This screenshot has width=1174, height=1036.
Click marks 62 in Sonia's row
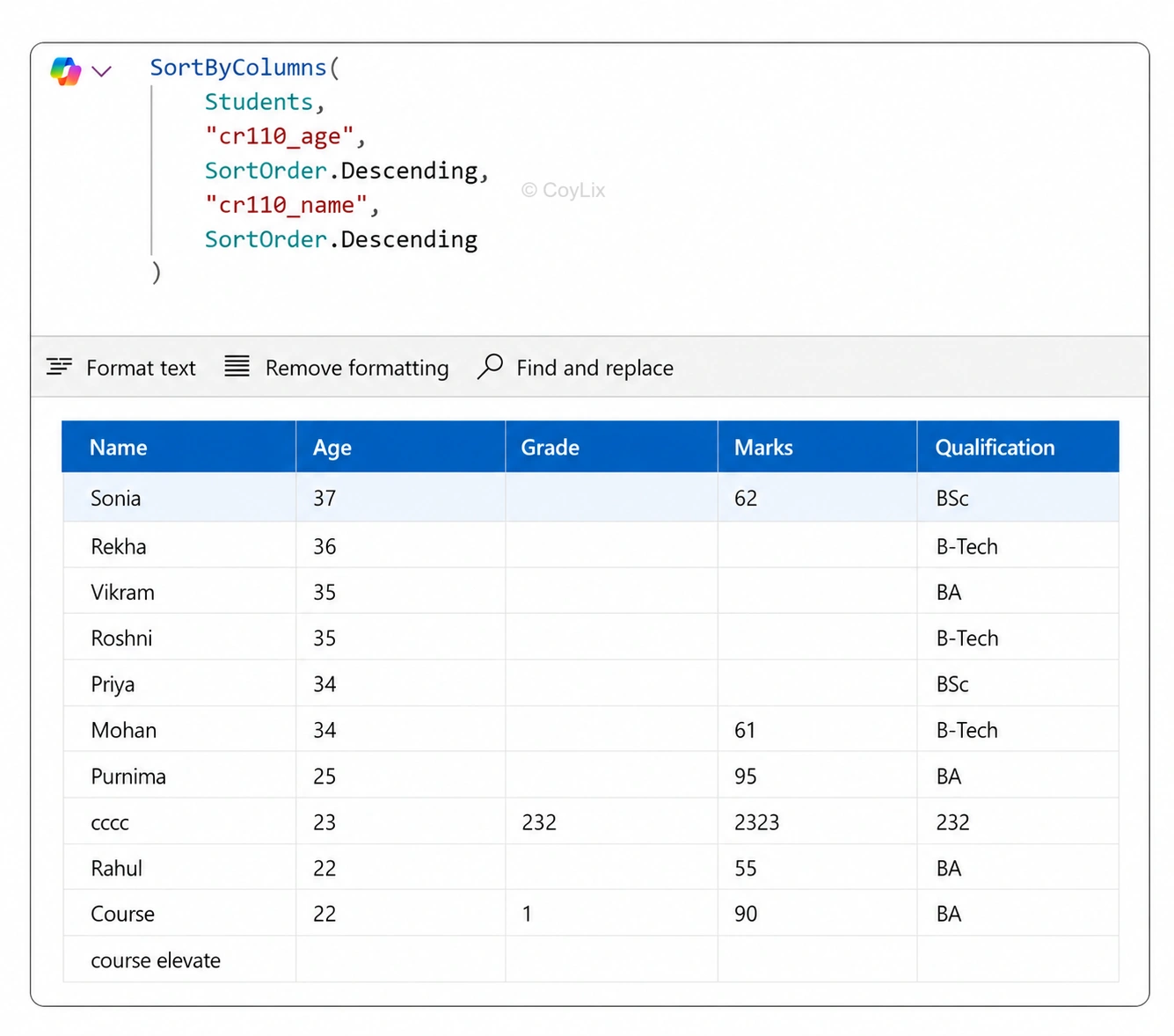click(x=746, y=498)
